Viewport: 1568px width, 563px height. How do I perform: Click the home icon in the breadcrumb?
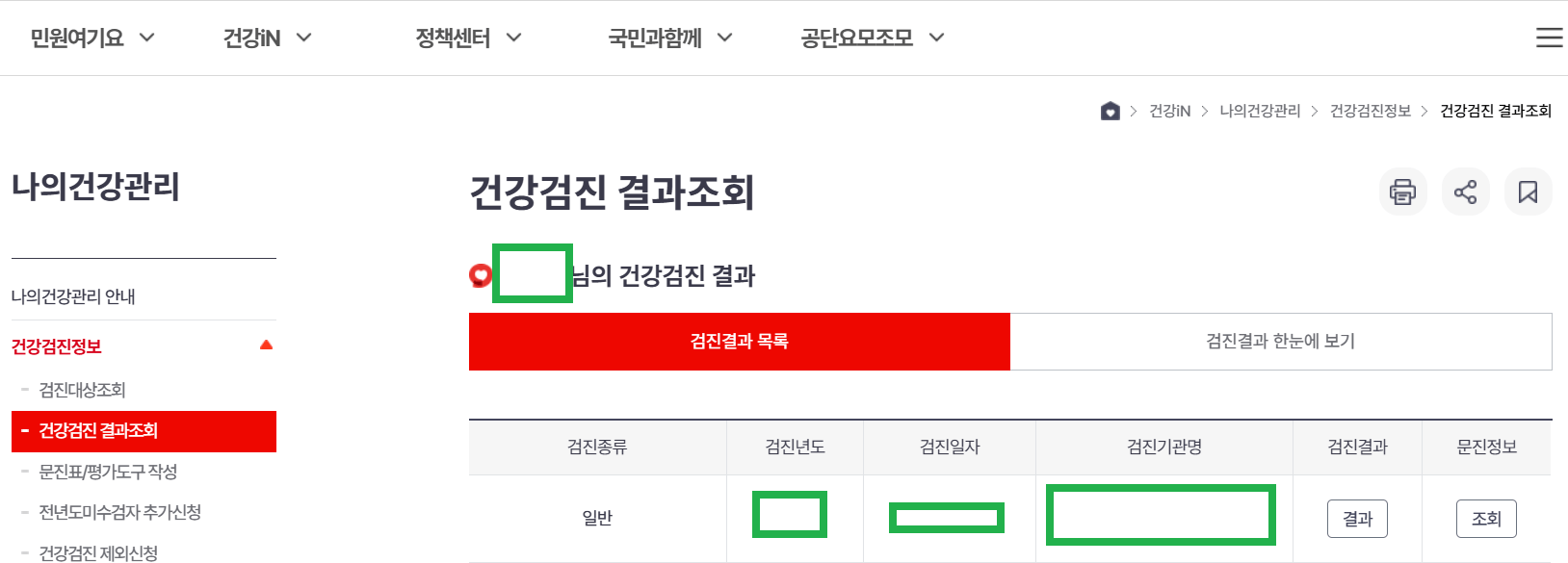click(x=1109, y=111)
